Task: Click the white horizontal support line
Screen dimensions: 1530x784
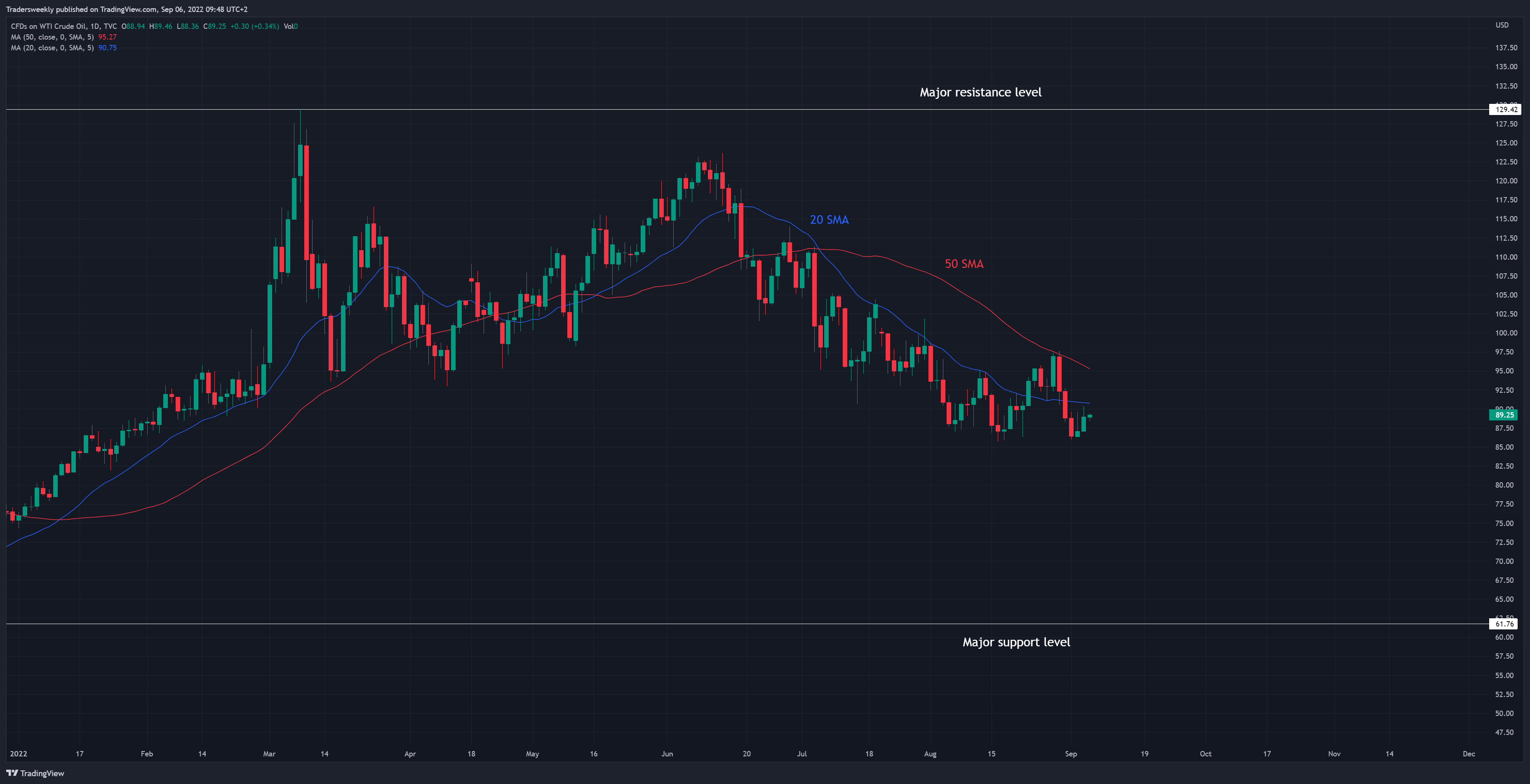Action: click(x=747, y=624)
